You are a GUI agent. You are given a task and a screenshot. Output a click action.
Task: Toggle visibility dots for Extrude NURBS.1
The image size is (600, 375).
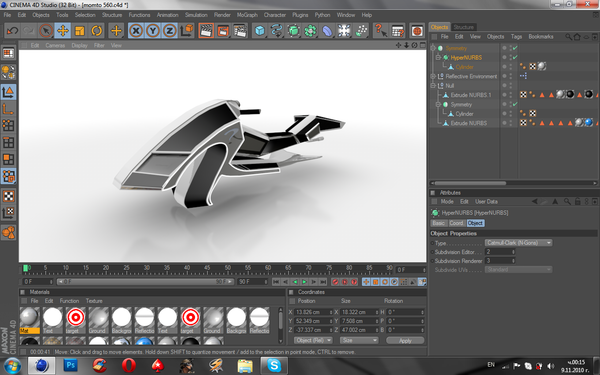(x=510, y=95)
